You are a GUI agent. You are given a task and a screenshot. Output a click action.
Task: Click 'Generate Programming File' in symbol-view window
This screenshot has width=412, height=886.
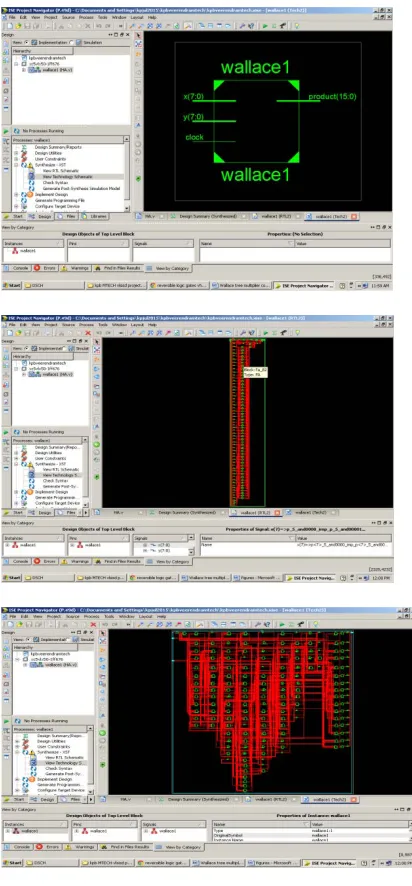coord(60,200)
